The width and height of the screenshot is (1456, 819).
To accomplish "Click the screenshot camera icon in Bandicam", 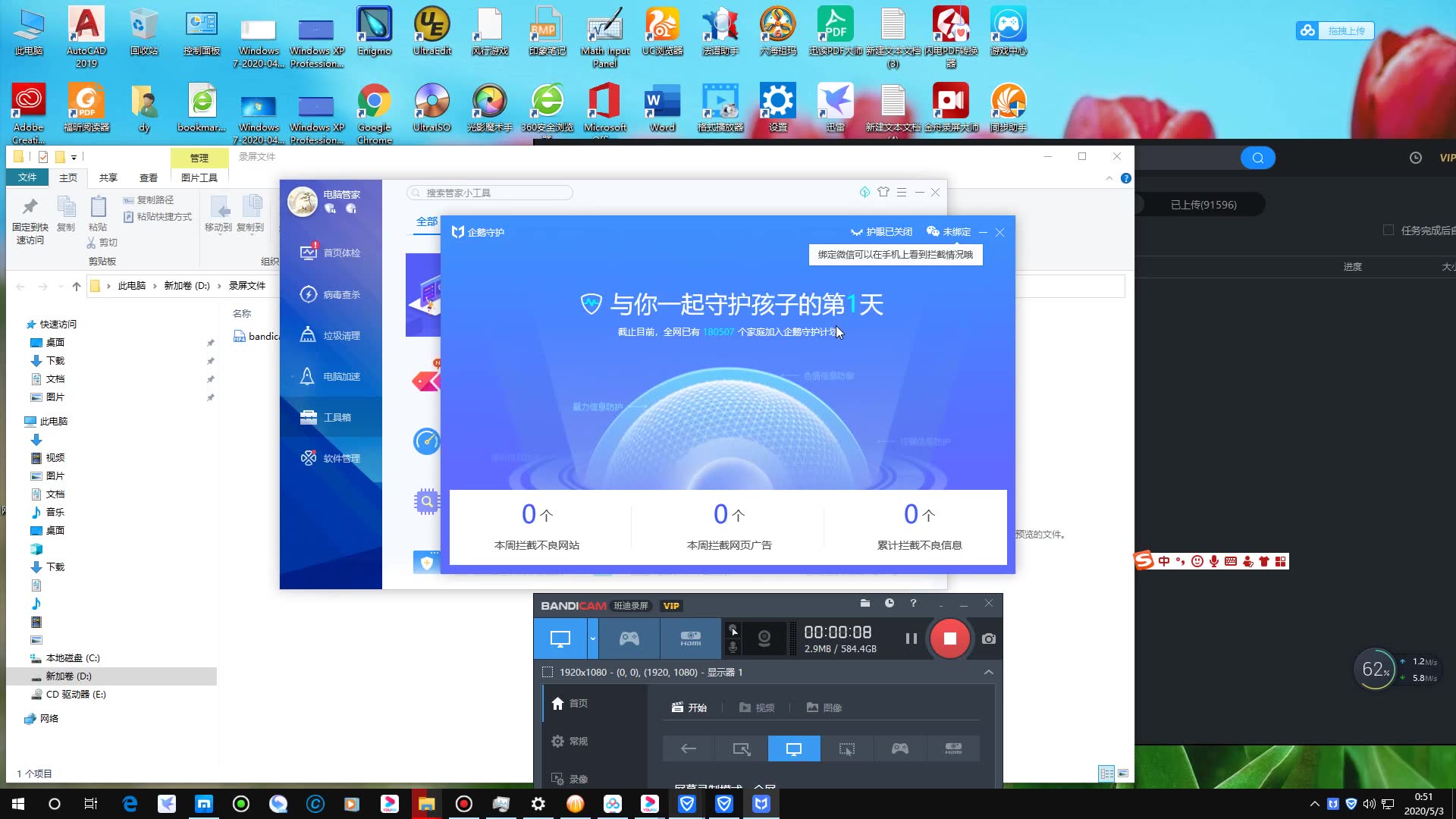I will pyautogui.click(x=988, y=638).
